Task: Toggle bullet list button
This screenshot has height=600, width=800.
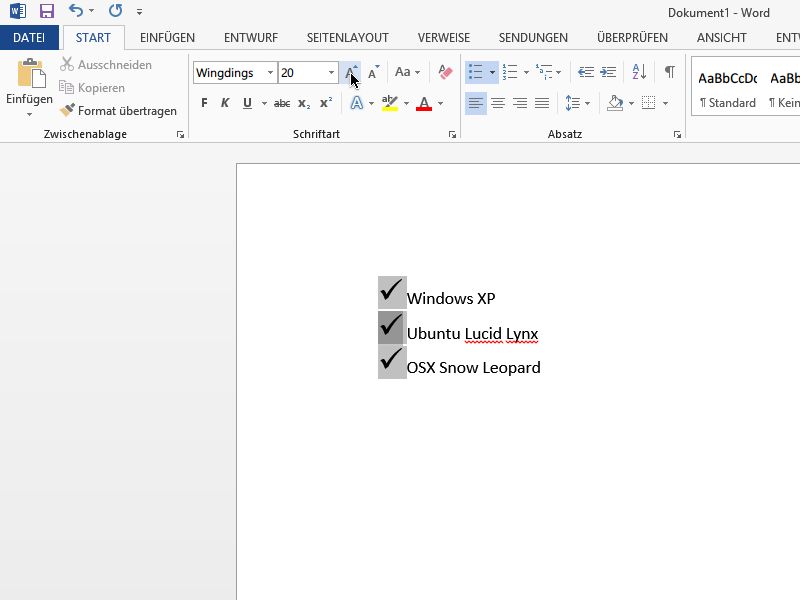Action: pos(476,72)
